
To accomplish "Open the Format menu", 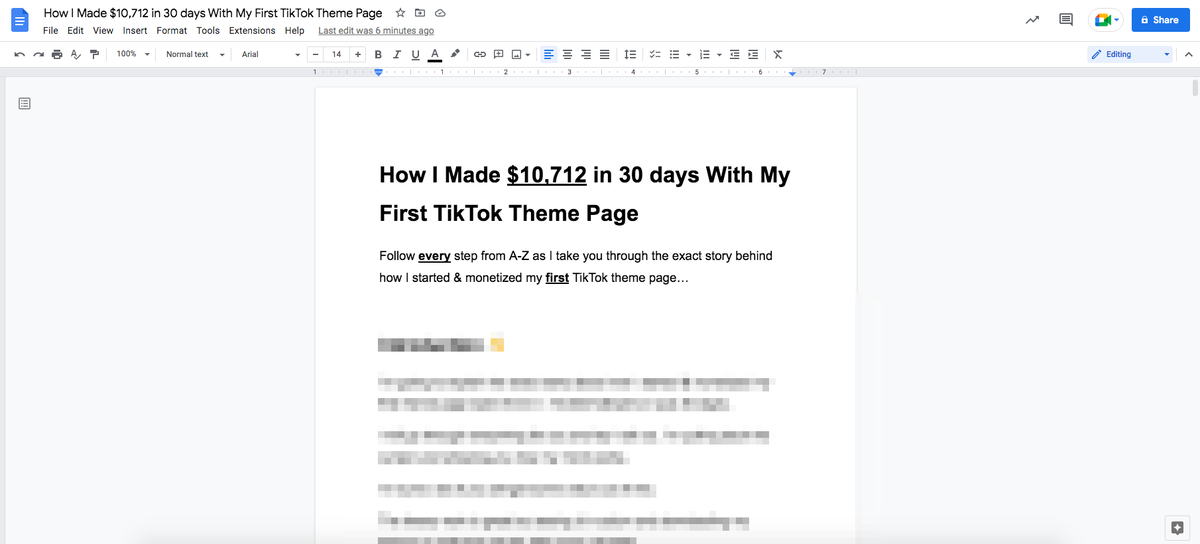I will [172, 31].
